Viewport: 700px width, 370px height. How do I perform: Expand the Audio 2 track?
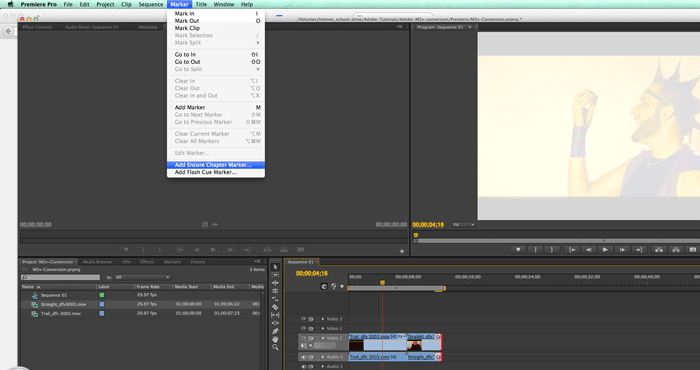coord(323,366)
